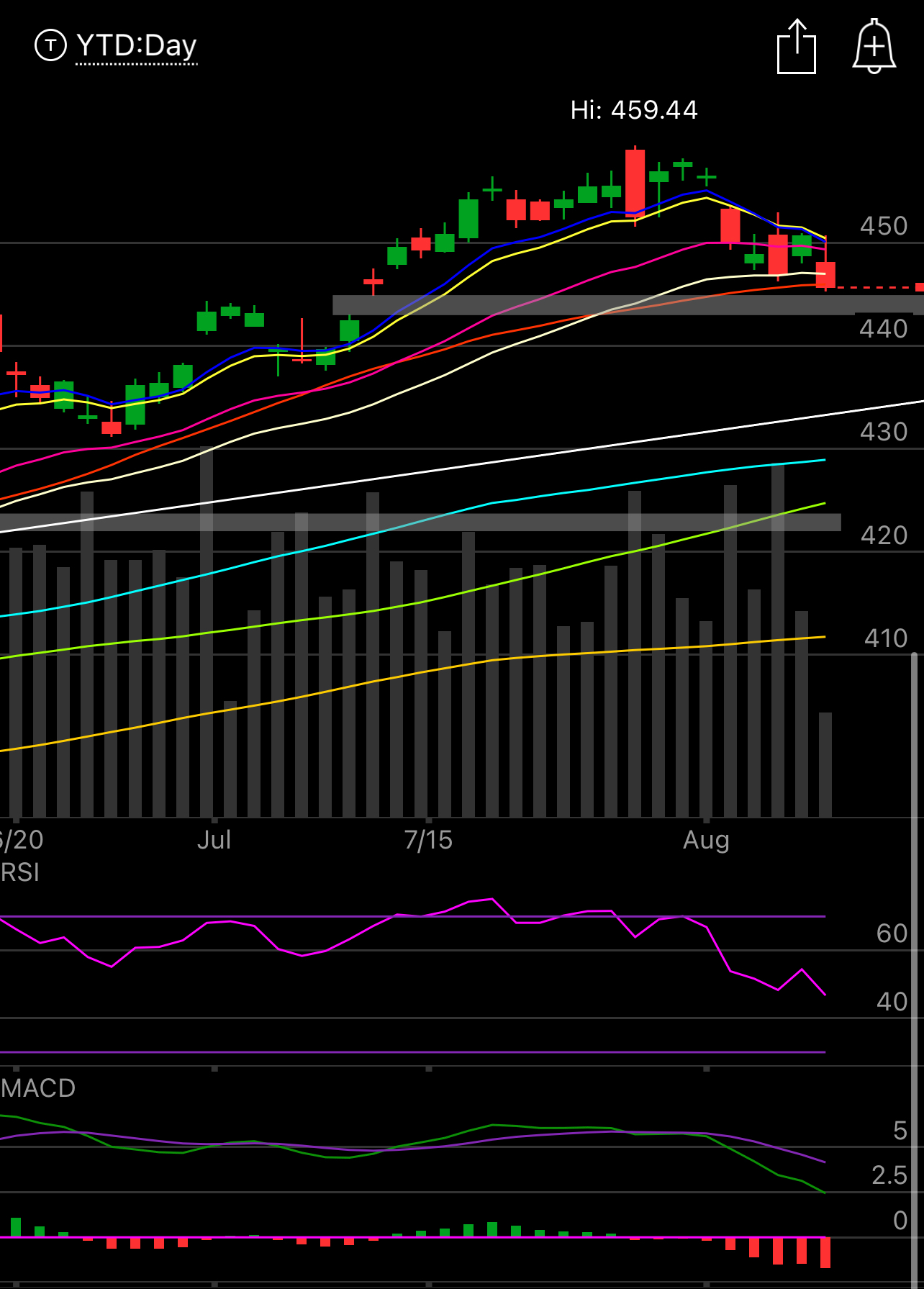924x1289 pixels.
Task: Grab the vertical scrollbar on the right edge
Action: [x=914, y=969]
